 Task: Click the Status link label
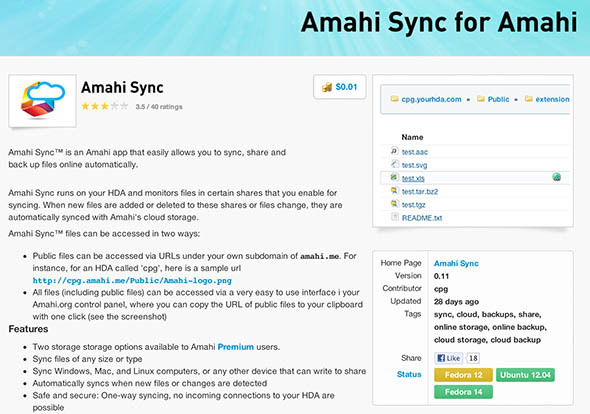[409, 374]
